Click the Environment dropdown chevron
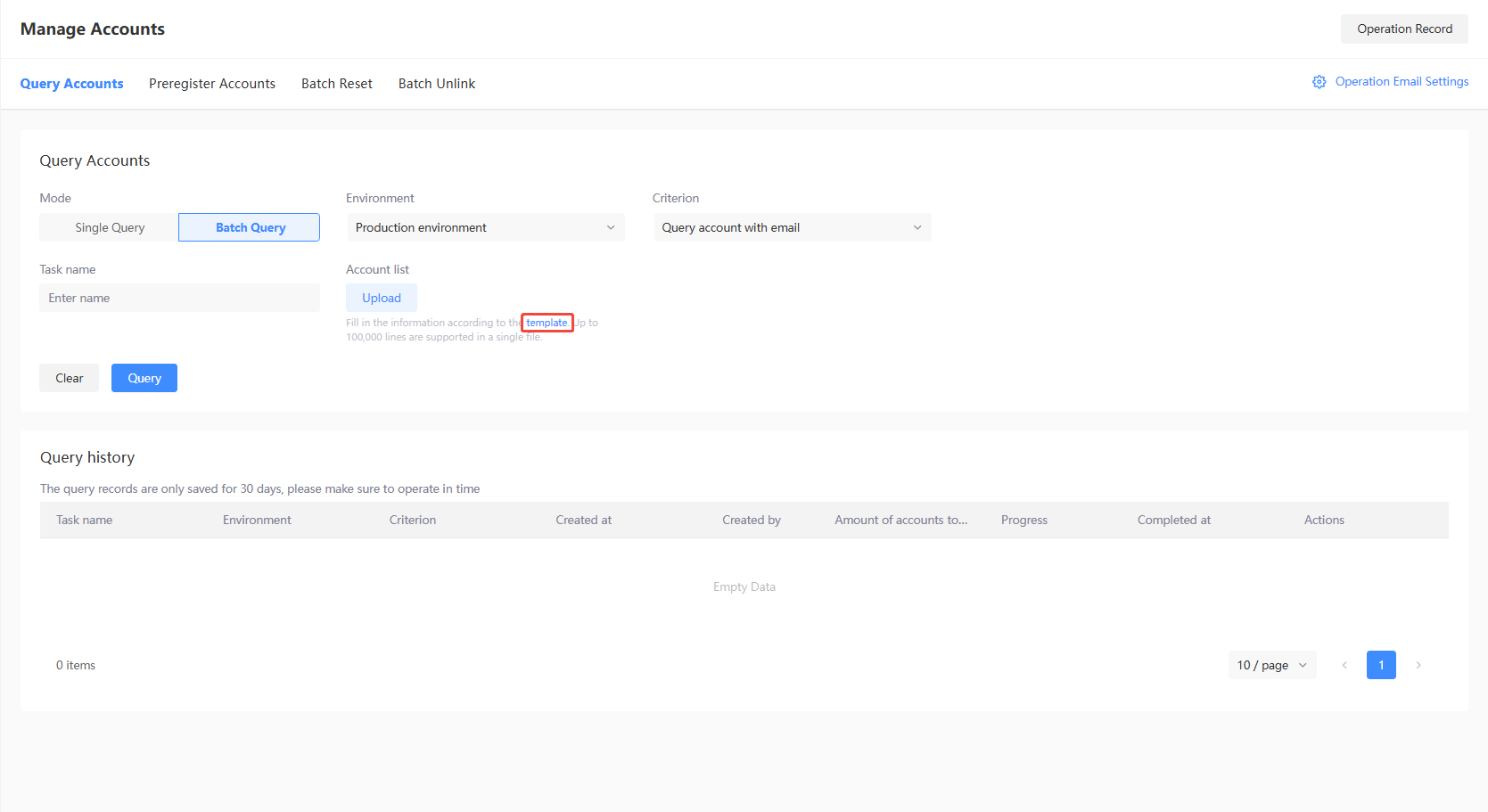Viewport: 1488px width, 812px height. point(611,227)
